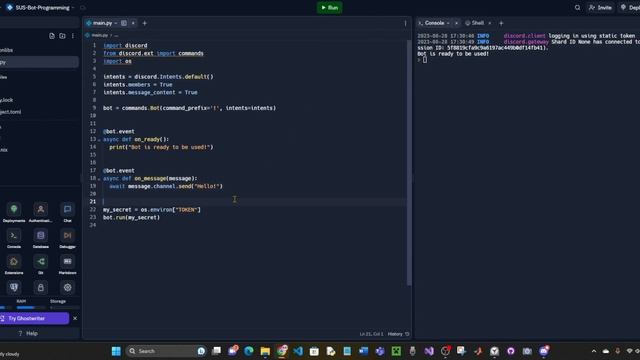The height and width of the screenshot is (360, 640).
Task: Open the Markdown tool
Action: click(x=67, y=264)
